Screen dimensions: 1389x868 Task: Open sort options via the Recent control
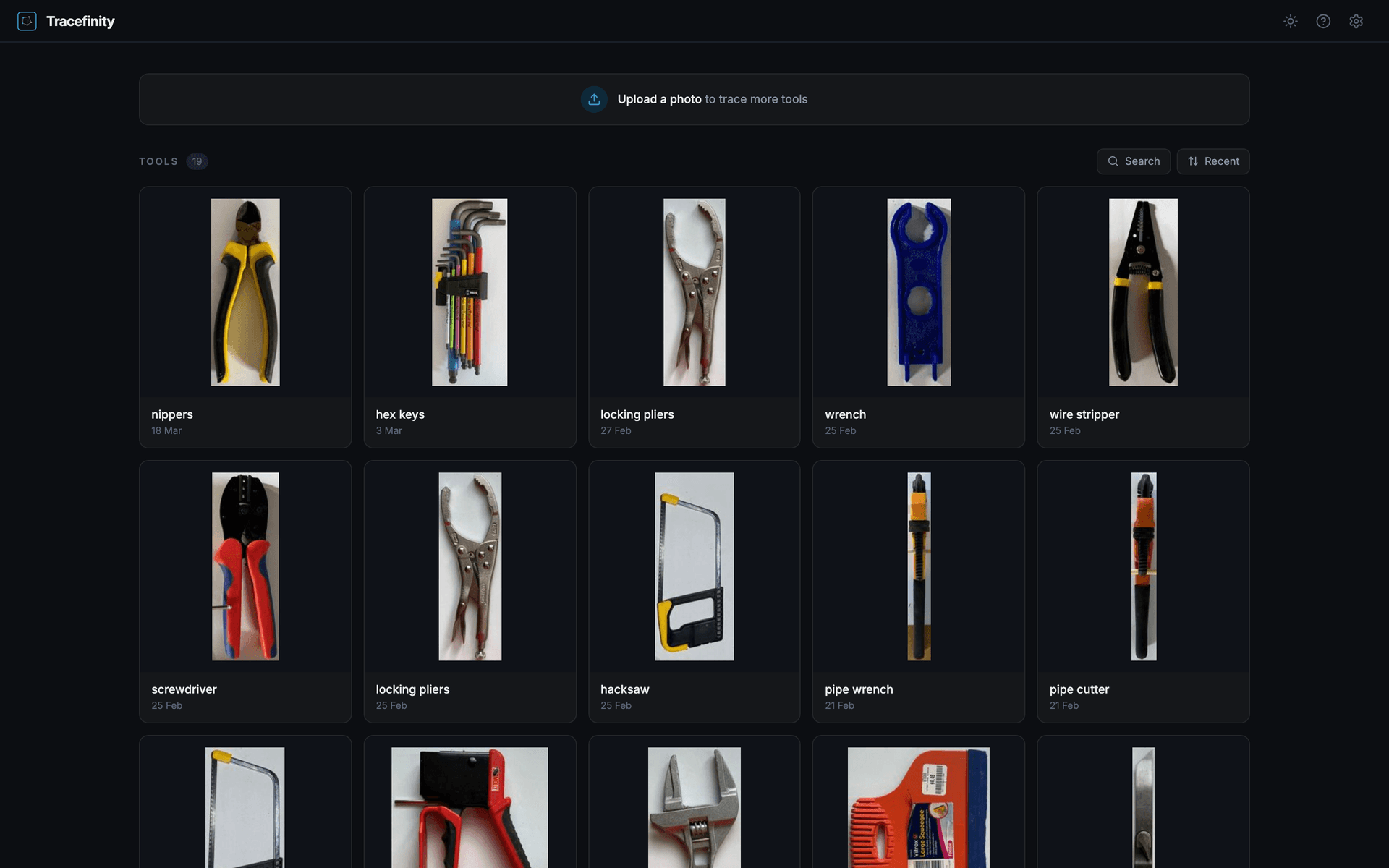click(1213, 161)
